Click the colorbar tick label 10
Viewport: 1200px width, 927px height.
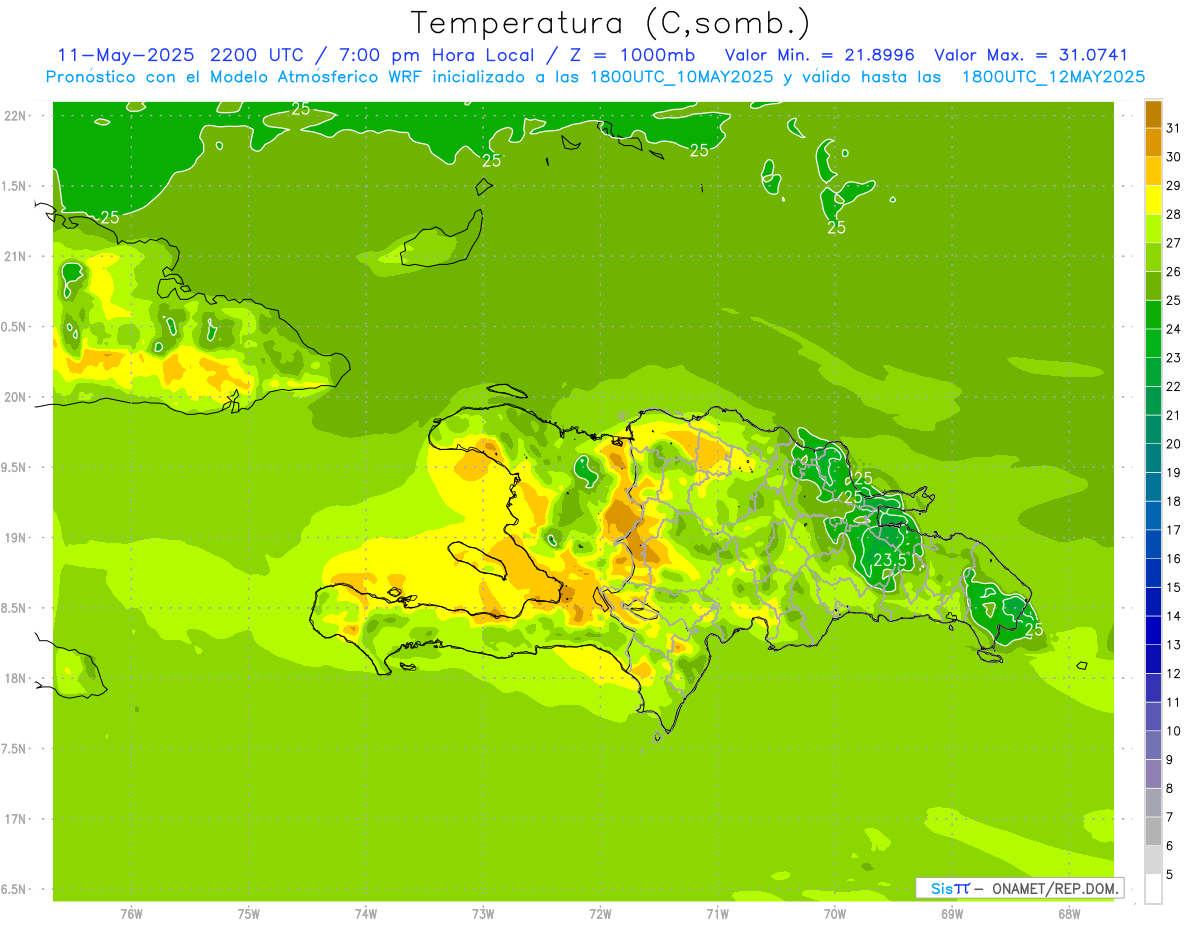(x=1173, y=731)
